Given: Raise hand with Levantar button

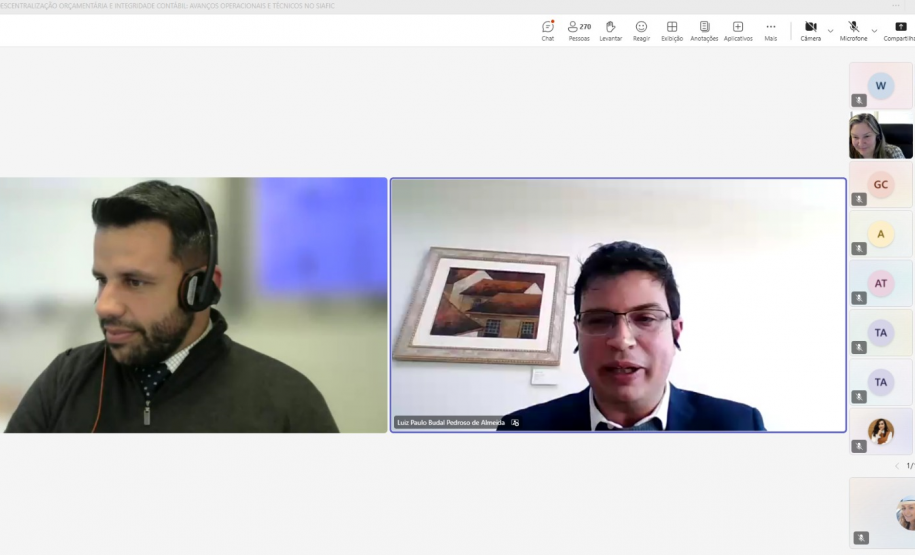Looking at the screenshot, I should click(x=610, y=30).
